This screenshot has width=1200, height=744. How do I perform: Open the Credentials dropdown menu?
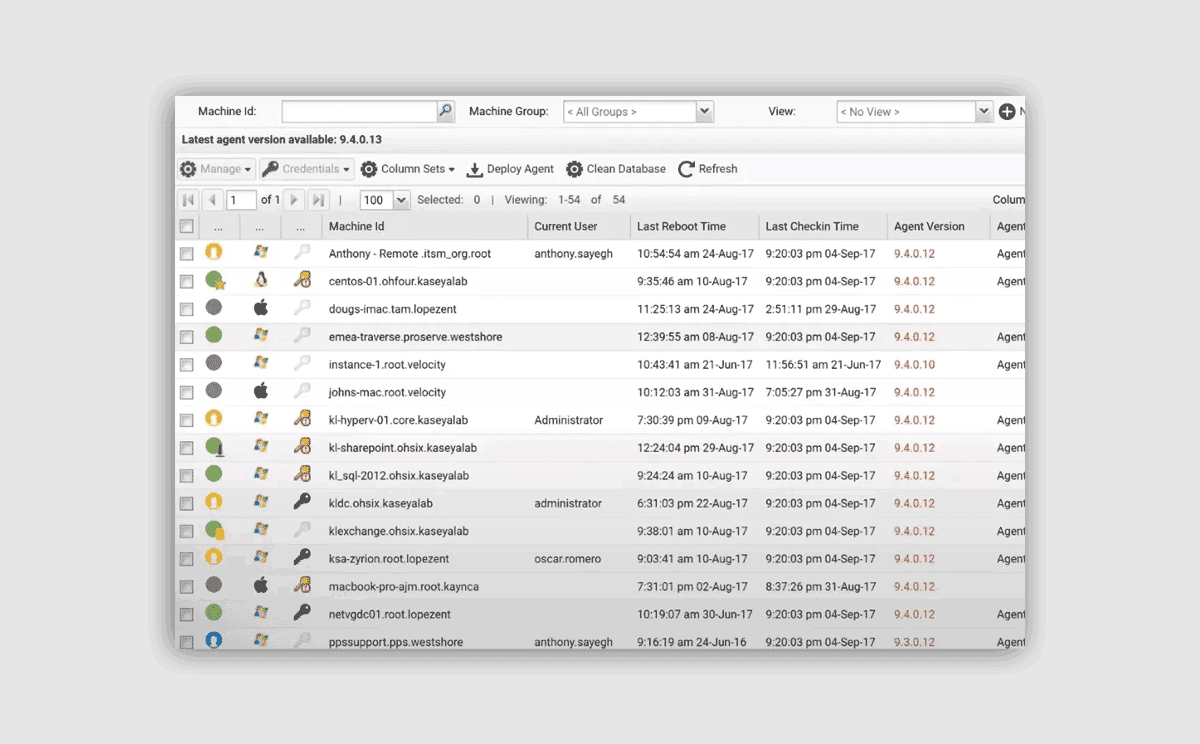307,169
